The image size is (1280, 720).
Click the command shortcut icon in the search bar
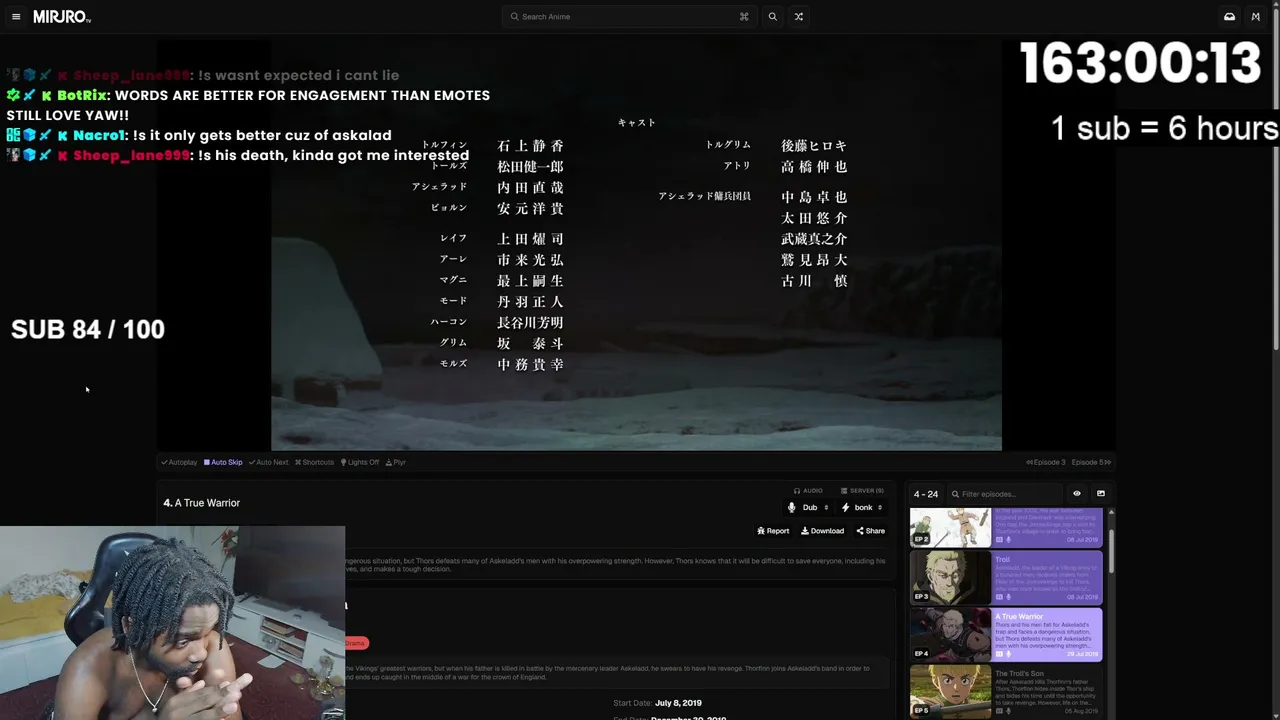coord(744,17)
